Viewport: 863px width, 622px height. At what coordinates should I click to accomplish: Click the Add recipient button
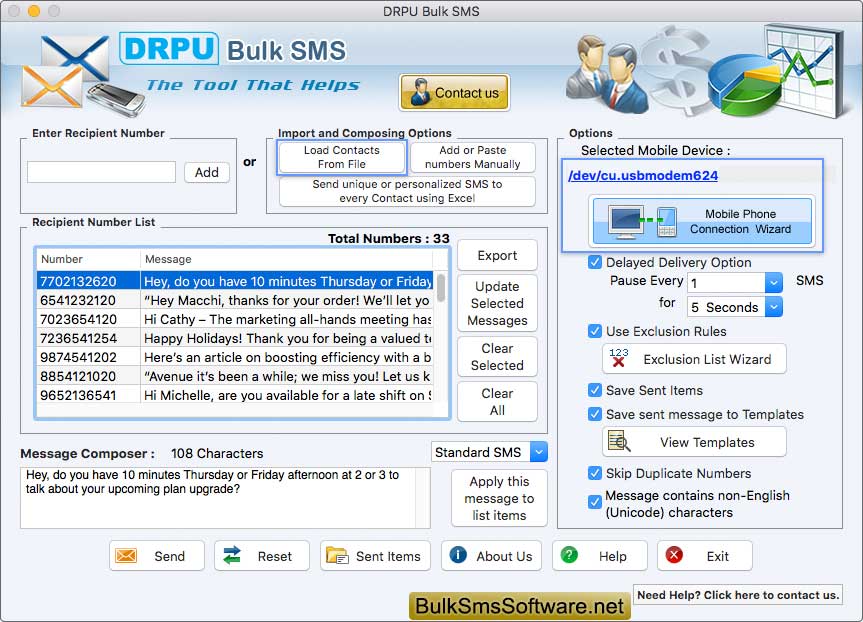pyautogui.click(x=207, y=172)
